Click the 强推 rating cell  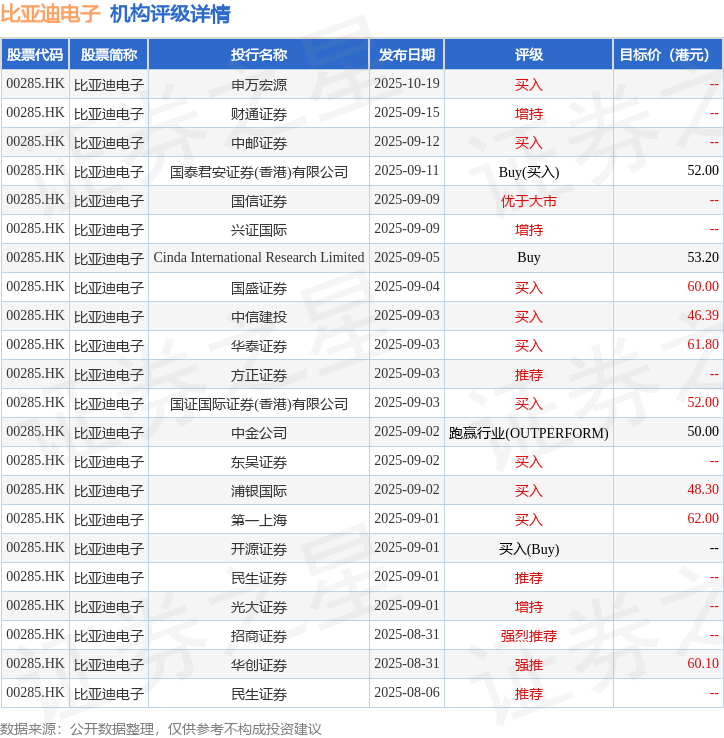[x=529, y=665]
